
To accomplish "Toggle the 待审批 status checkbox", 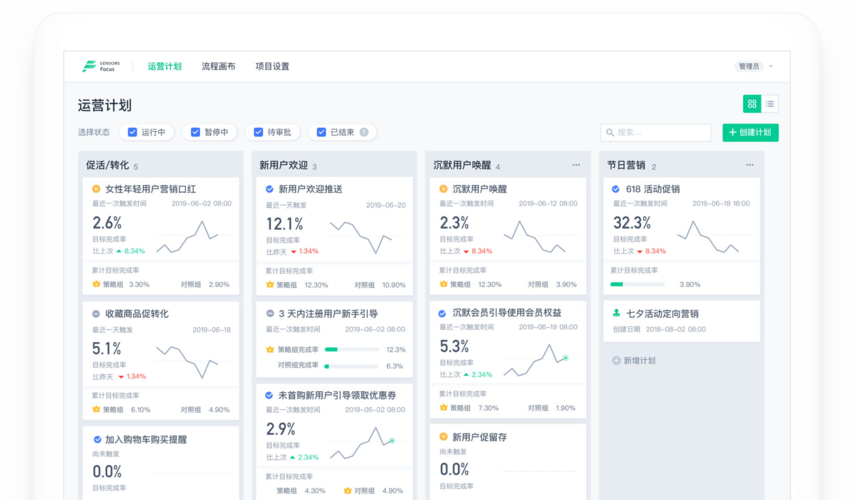I will (258, 132).
